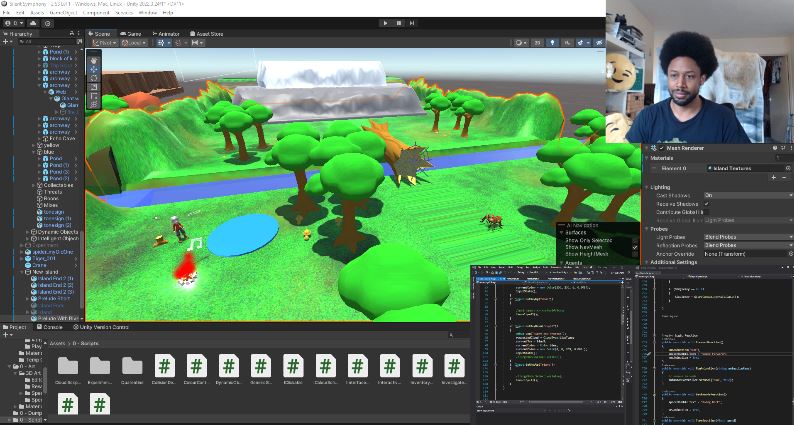This screenshot has width=794, height=425.
Task: Select the Hand view tool in Scene
Action: 95,60
